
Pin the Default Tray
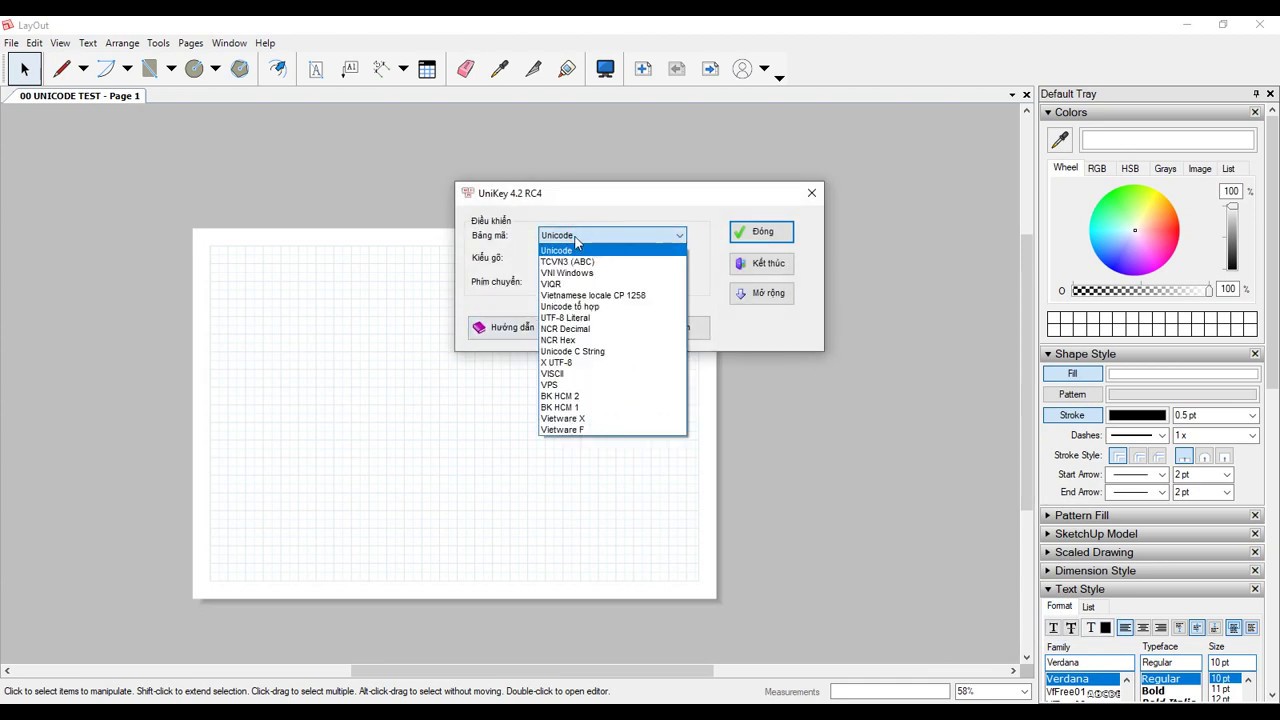click(1256, 94)
